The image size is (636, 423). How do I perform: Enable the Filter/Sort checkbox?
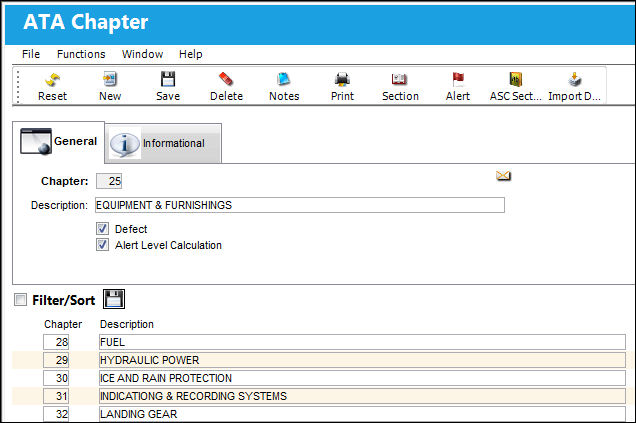point(20,300)
